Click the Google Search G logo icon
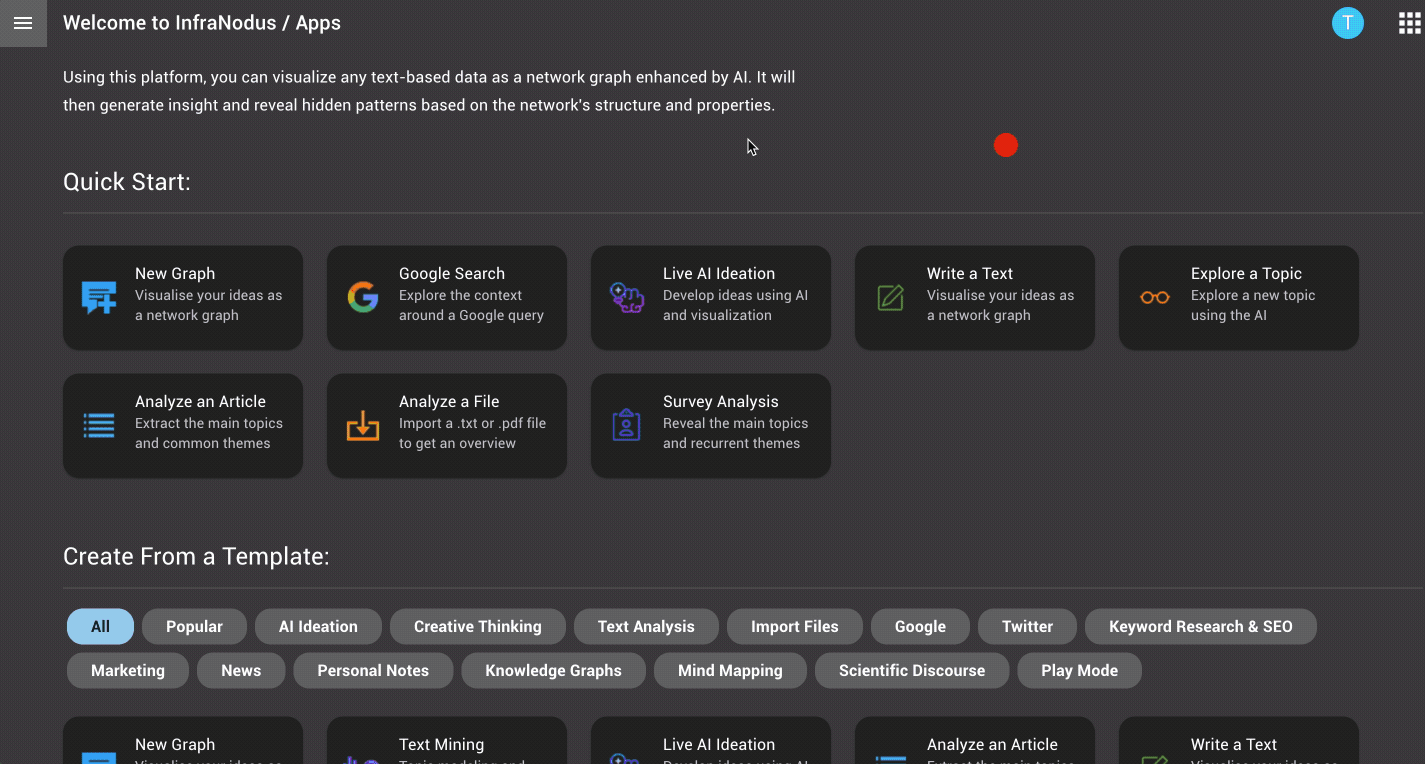Image resolution: width=1425 pixels, height=764 pixels. (363, 298)
